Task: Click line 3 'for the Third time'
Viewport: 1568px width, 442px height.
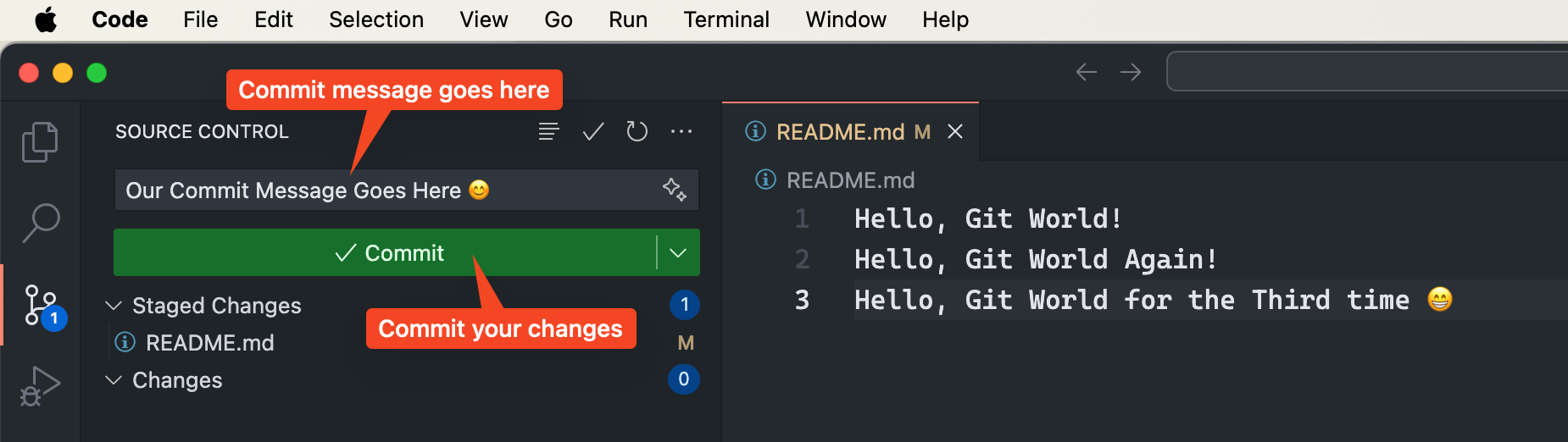Action: [1266, 300]
